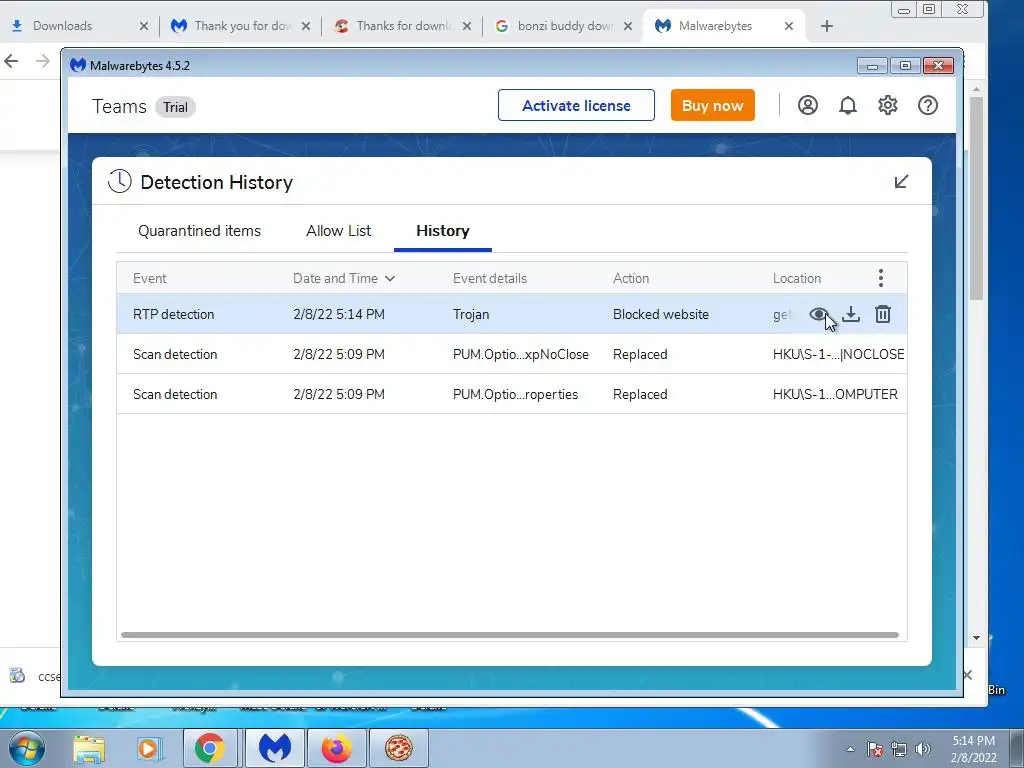The image size is (1024, 768).
Task: Click the browser forward arrow
Action: [x=42, y=61]
